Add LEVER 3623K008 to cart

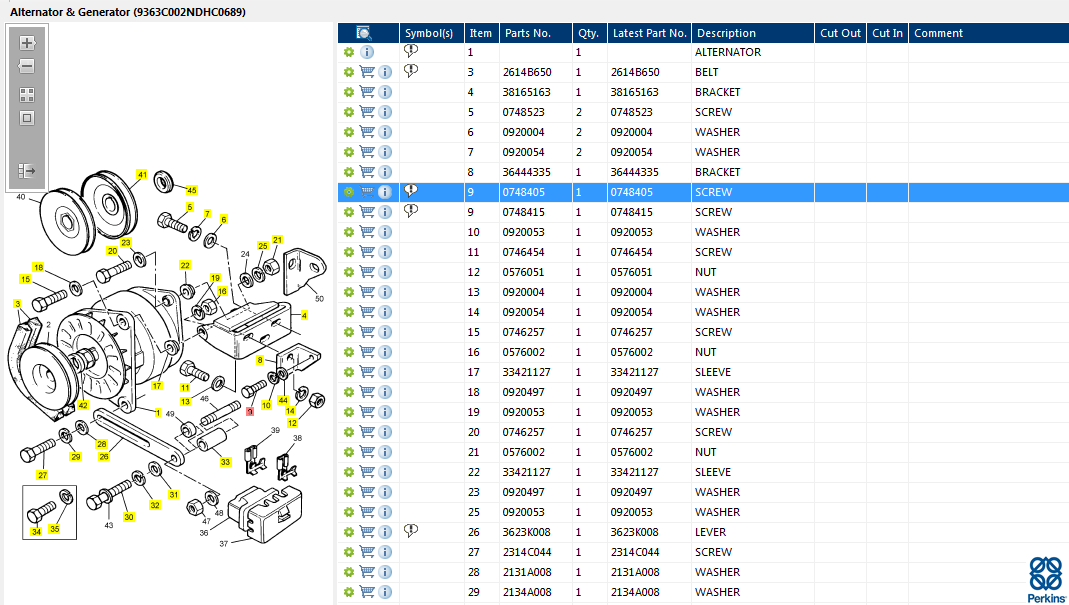[367, 532]
